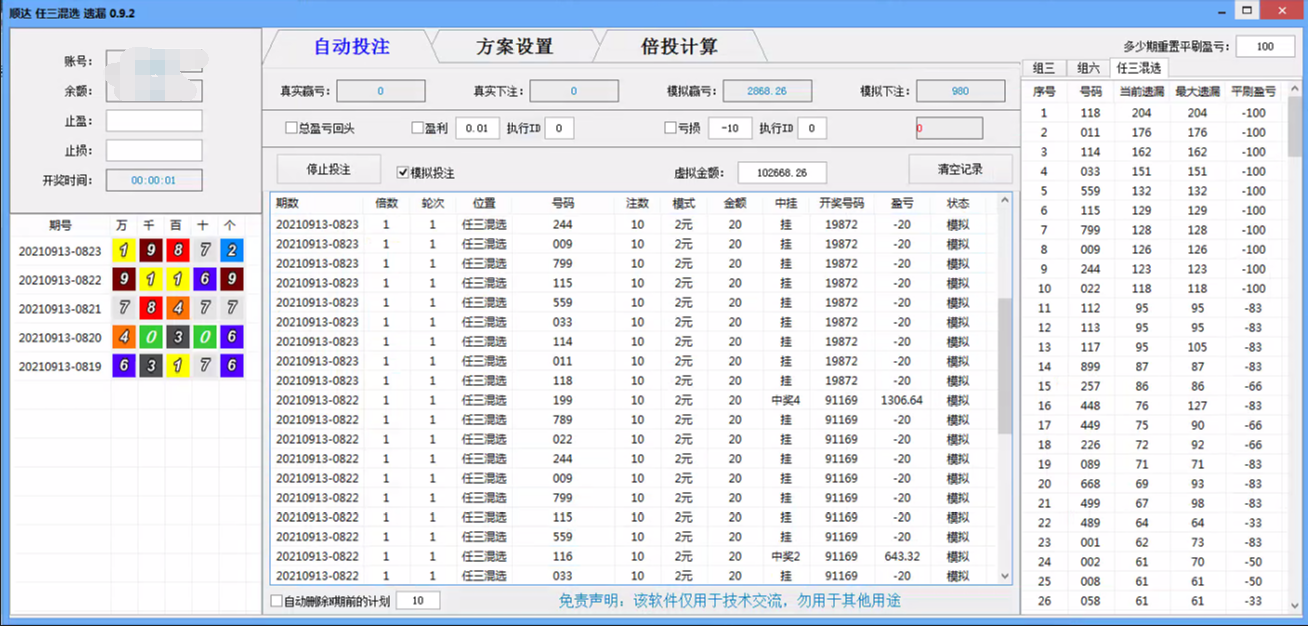Click the 最大遗漏 column header
The width and height of the screenshot is (1308, 626).
[1197, 91]
